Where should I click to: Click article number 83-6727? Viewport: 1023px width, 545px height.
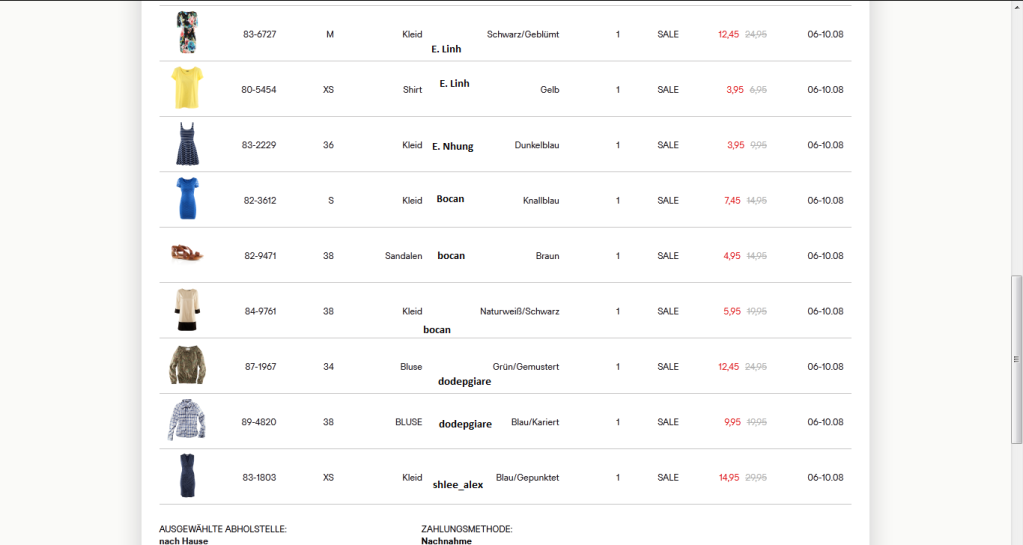(x=259, y=34)
